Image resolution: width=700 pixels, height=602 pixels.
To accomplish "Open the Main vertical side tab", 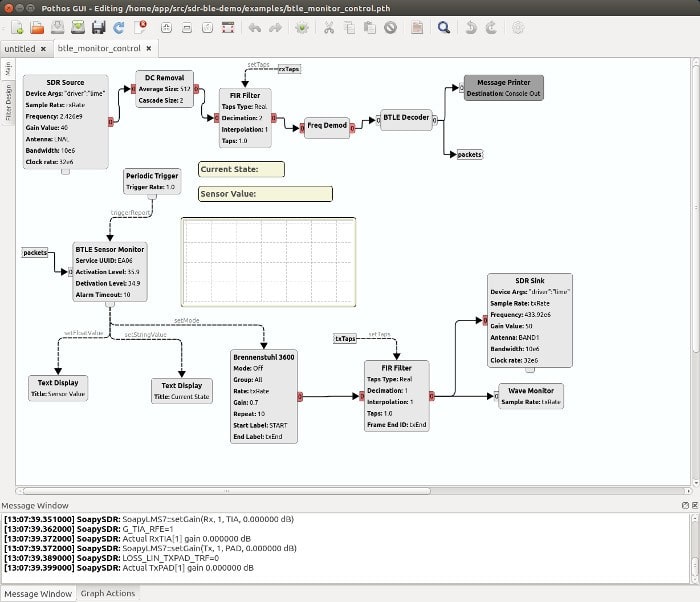I will [8, 69].
